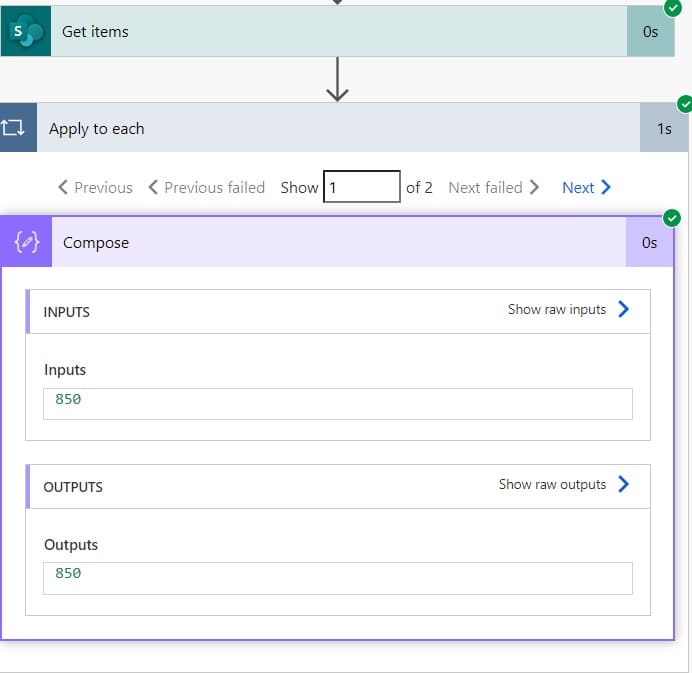Screen dimensions: 692x673
Task: Click the Compose curly-brace icon
Action: click(26, 242)
